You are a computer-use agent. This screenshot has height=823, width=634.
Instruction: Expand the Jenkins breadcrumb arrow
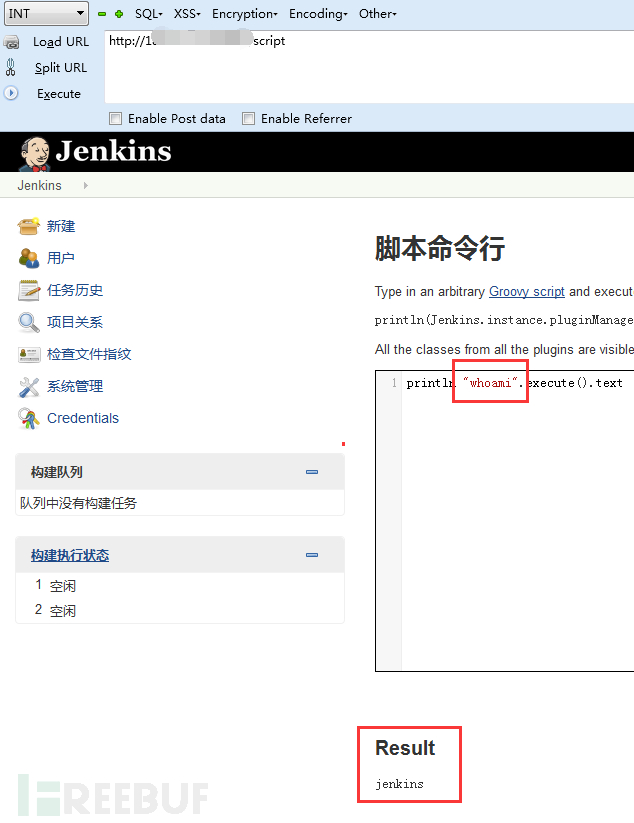point(86,185)
